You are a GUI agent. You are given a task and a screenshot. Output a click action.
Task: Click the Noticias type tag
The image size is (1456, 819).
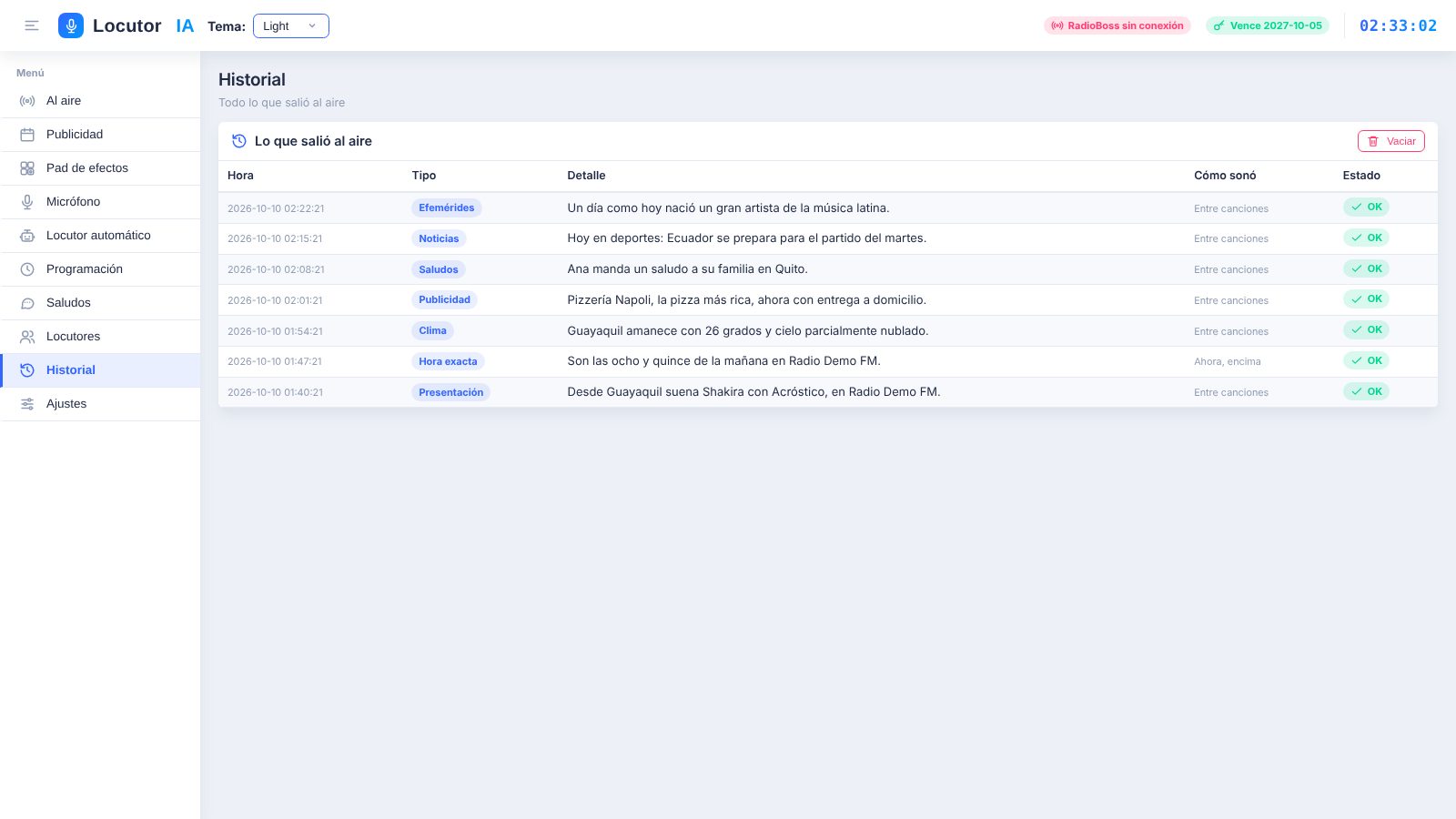439,238
